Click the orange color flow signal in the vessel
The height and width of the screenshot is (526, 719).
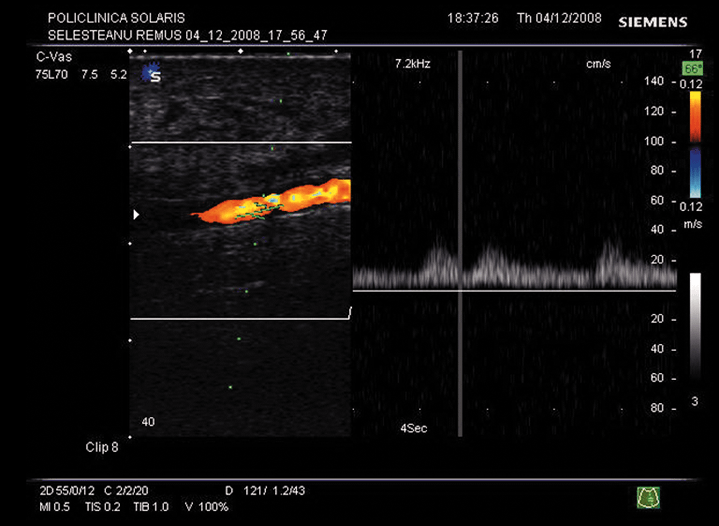point(300,196)
